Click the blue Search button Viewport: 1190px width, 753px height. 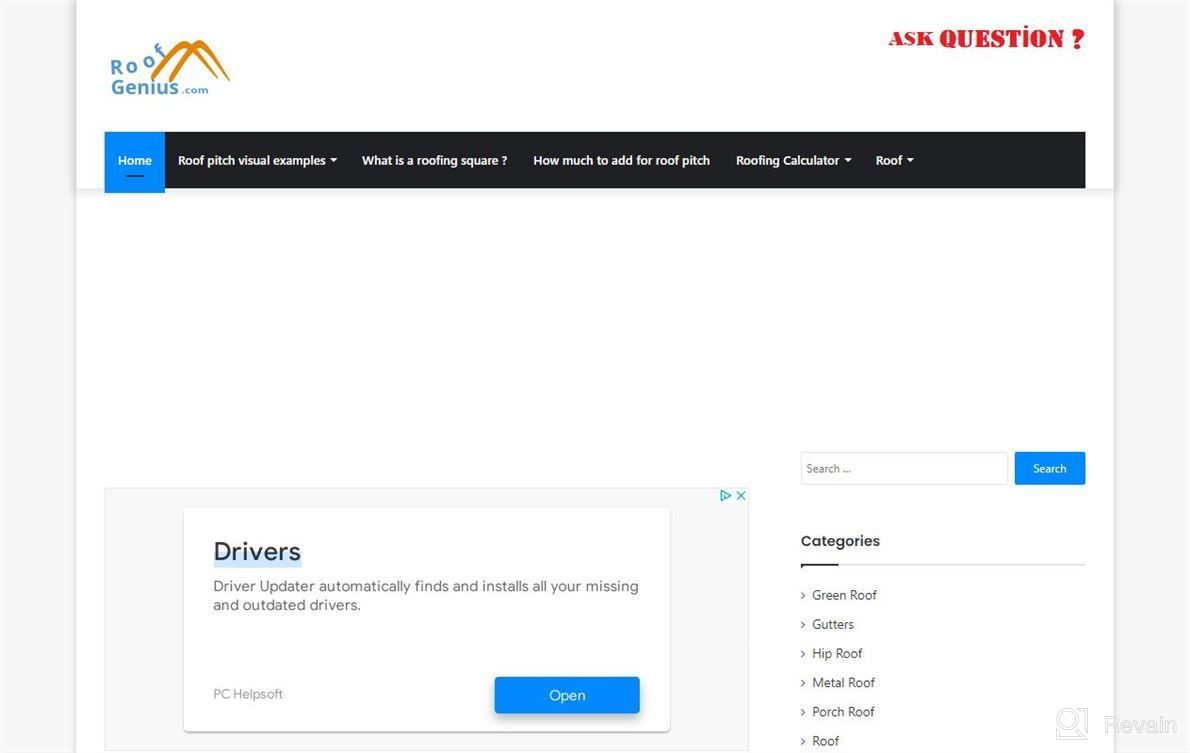1050,468
